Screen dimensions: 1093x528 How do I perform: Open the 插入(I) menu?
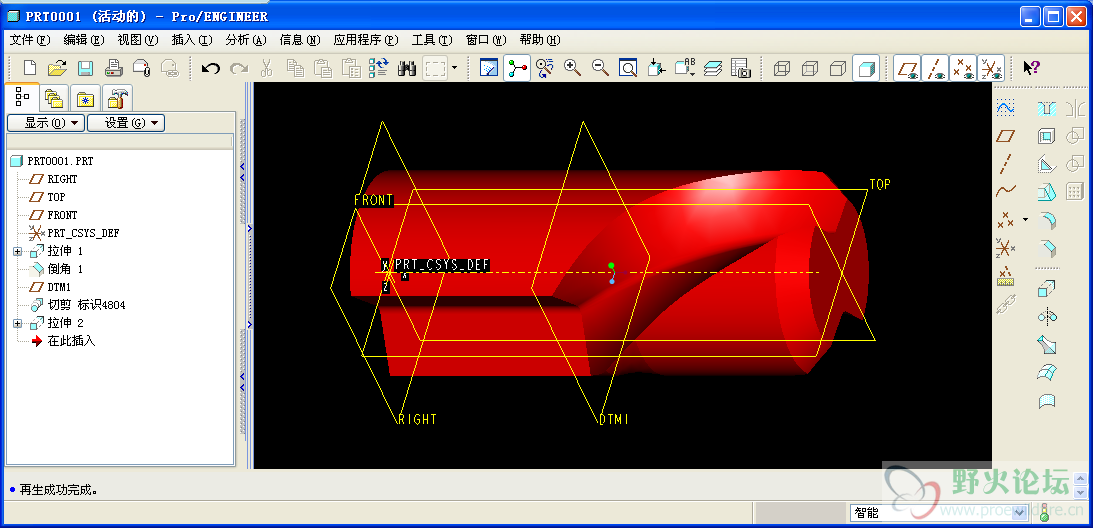click(x=192, y=40)
